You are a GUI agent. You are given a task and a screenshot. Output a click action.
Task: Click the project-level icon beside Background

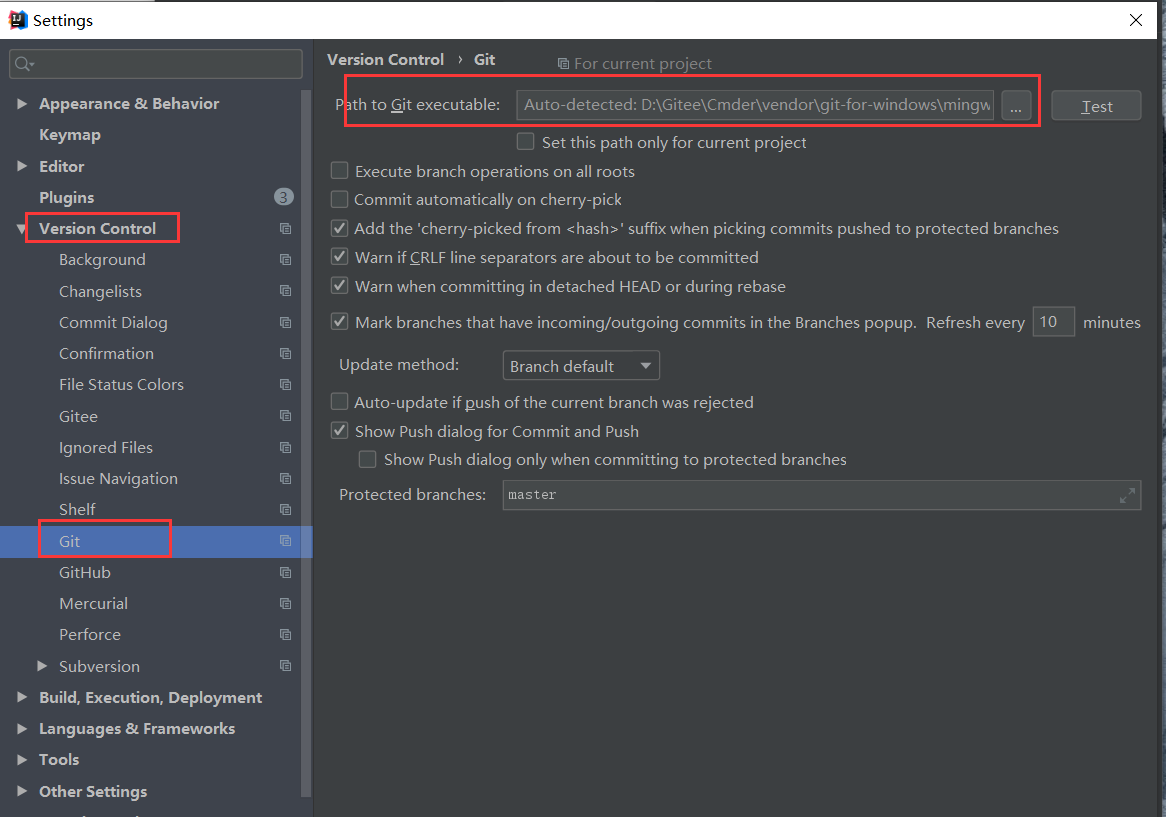click(286, 260)
